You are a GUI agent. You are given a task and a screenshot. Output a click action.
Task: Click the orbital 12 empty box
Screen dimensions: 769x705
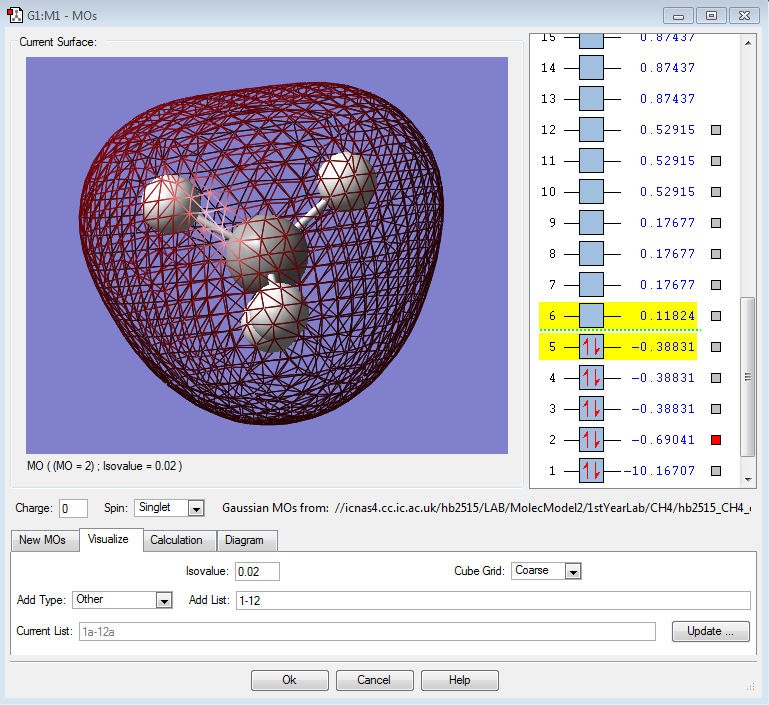pos(591,130)
